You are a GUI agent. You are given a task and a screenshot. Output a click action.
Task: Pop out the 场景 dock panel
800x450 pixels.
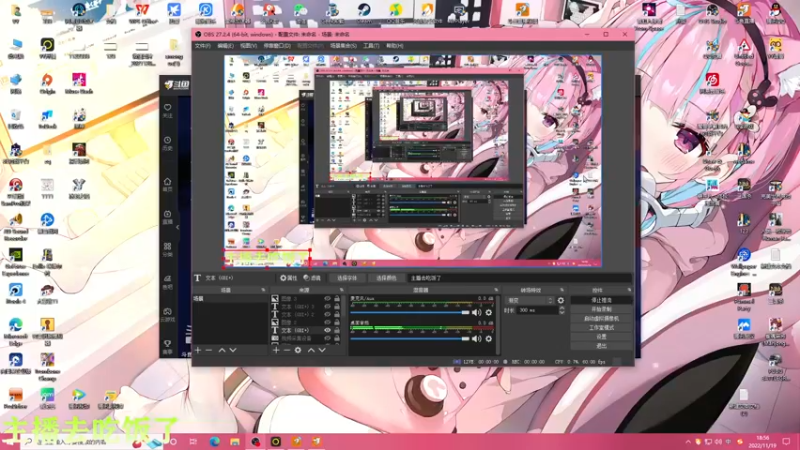[263, 290]
